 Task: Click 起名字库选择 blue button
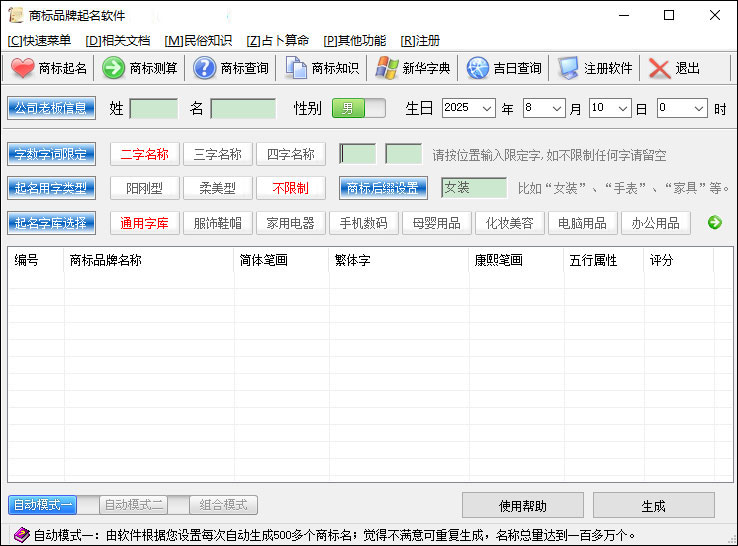coord(51,223)
